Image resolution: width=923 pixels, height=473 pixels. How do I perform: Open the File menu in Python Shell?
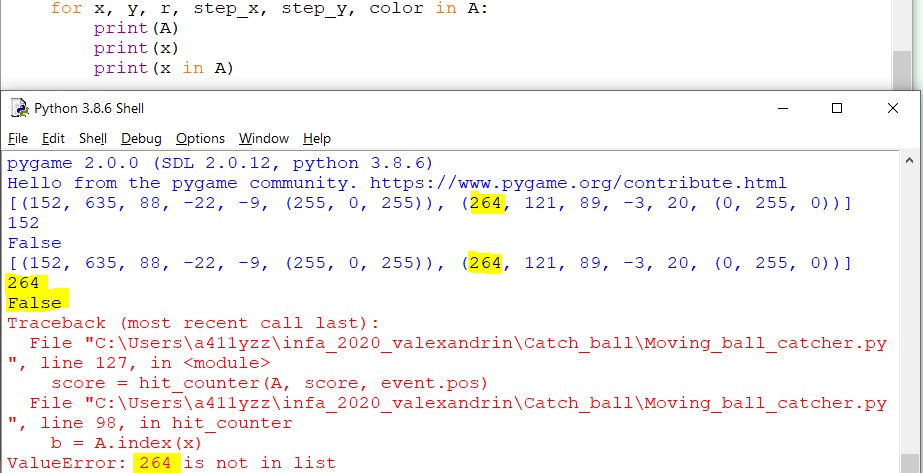[18, 138]
